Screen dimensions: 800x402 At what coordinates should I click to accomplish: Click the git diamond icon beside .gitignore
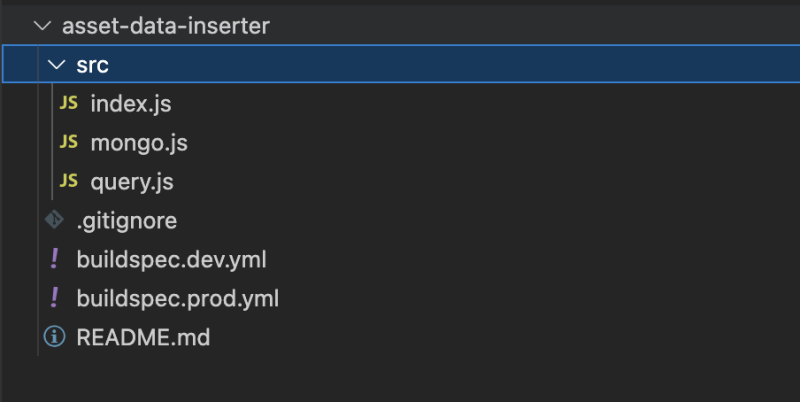(54, 220)
